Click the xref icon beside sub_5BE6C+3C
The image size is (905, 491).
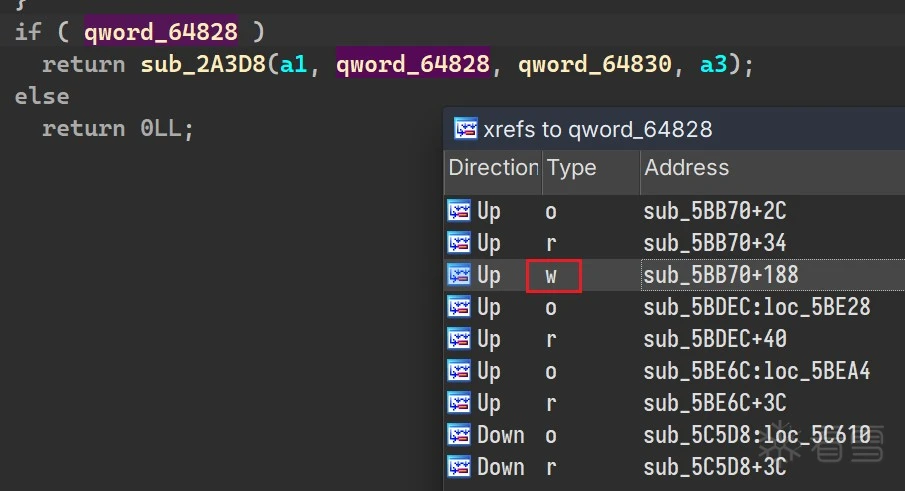[459, 403]
